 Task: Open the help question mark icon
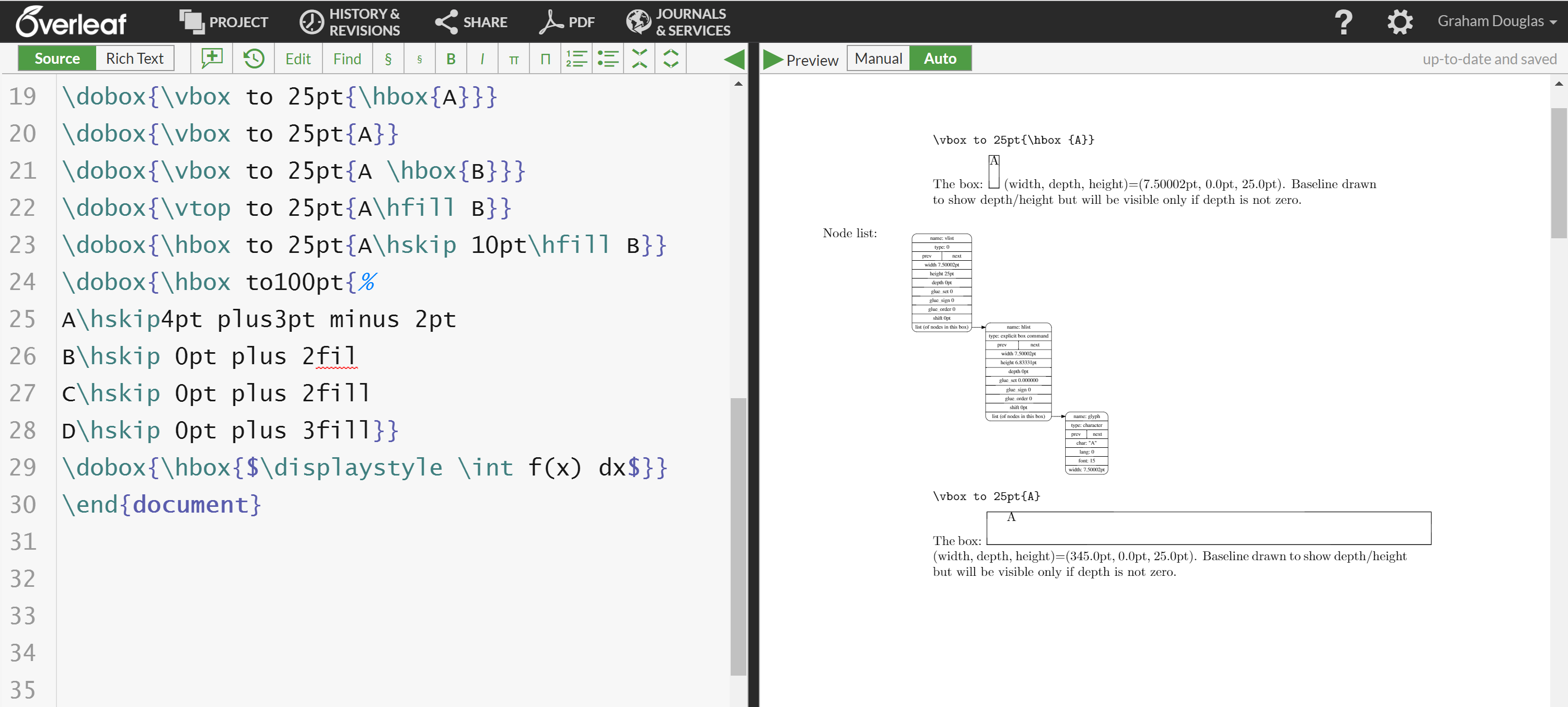click(x=1343, y=22)
